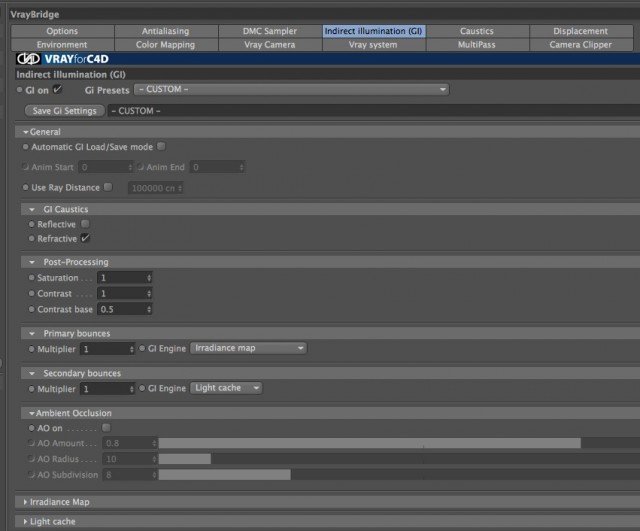Expand the Light cache section
This screenshot has width=640, height=531.
[x=25, y=522]
